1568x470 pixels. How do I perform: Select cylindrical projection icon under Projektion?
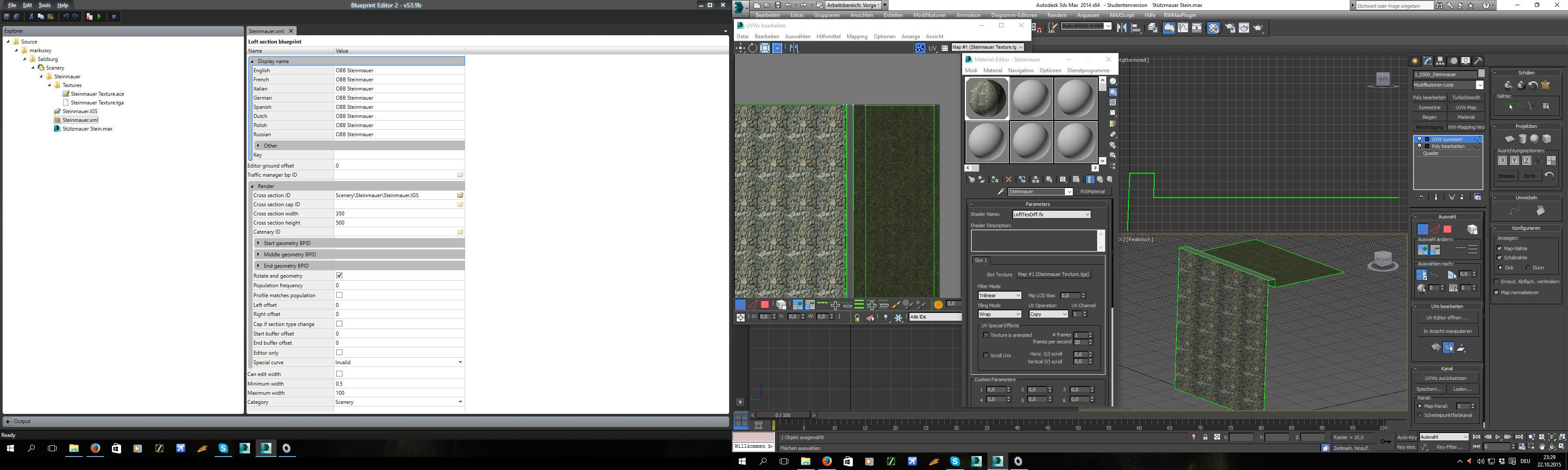click(1522, 139)
